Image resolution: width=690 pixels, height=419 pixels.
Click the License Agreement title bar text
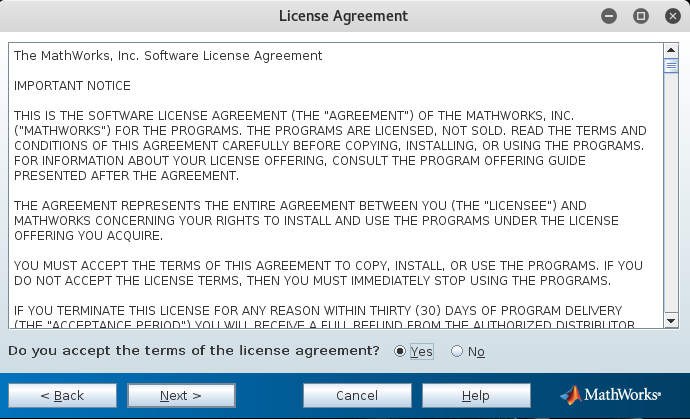(343, 16)
